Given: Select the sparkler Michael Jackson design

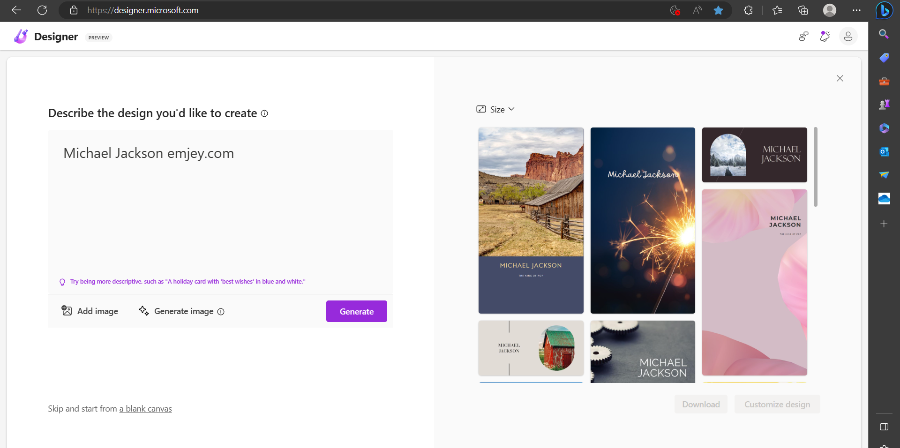Looking at the screenshot, I should pyautogui.click(x=643, y=220).
